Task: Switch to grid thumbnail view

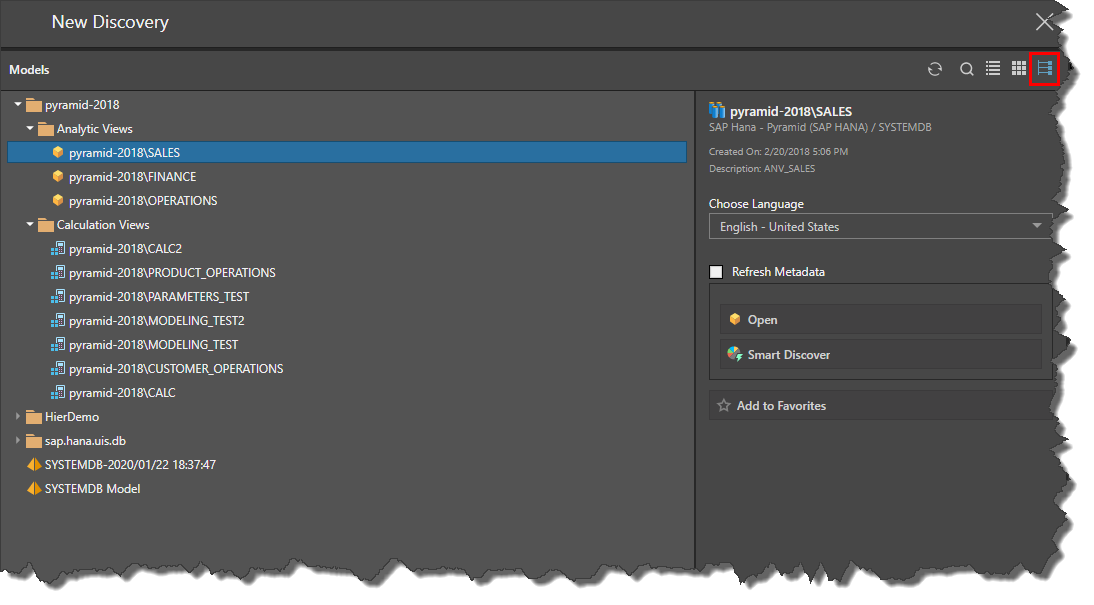Action: point(1019,68)
